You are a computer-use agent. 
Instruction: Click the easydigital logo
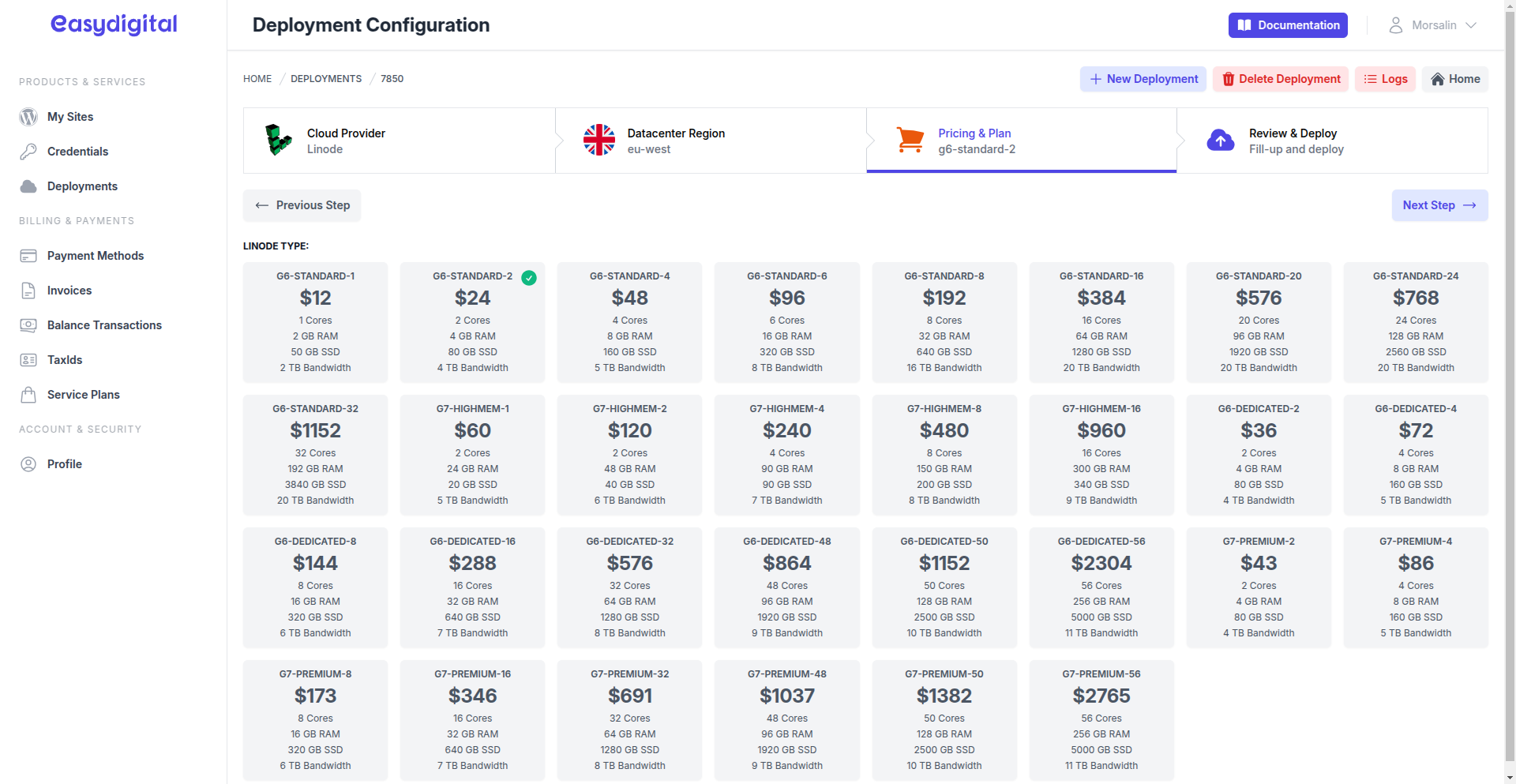[113, 24]
